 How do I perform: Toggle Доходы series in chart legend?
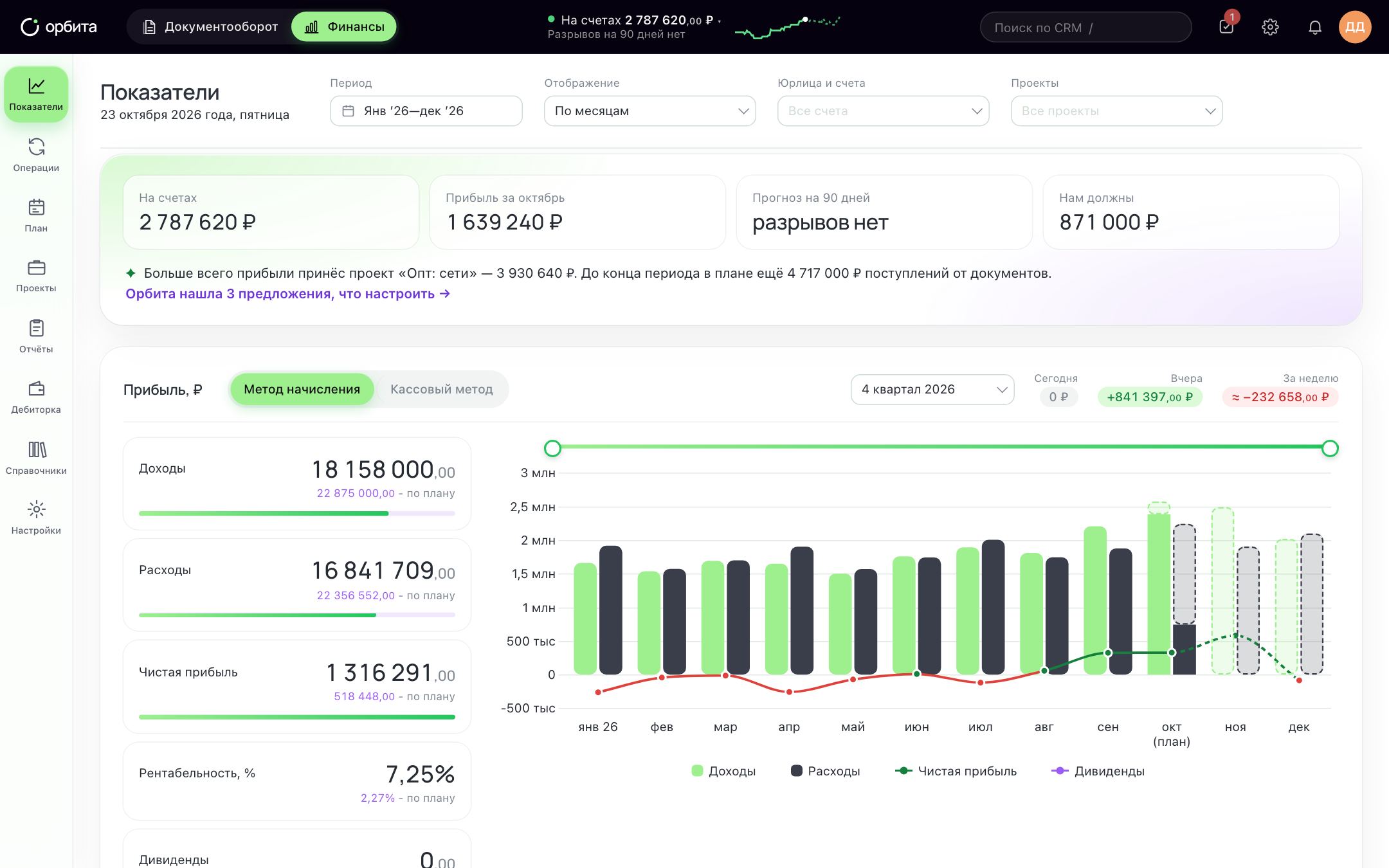point(723,771)
